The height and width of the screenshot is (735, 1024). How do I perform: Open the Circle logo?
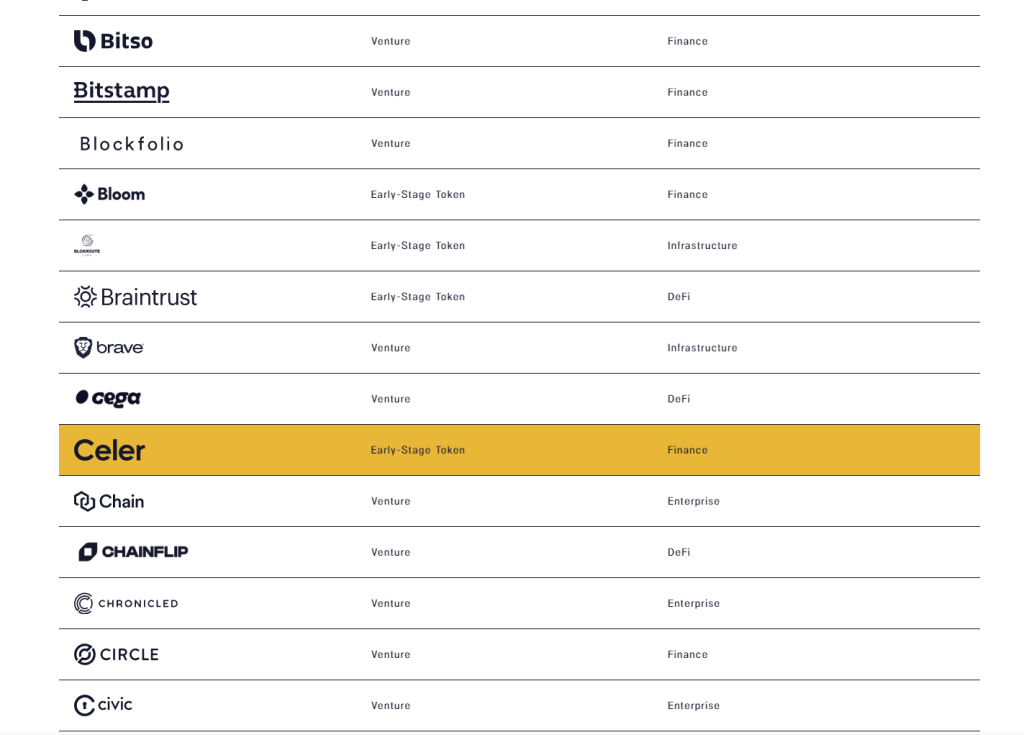click(116, 654)
